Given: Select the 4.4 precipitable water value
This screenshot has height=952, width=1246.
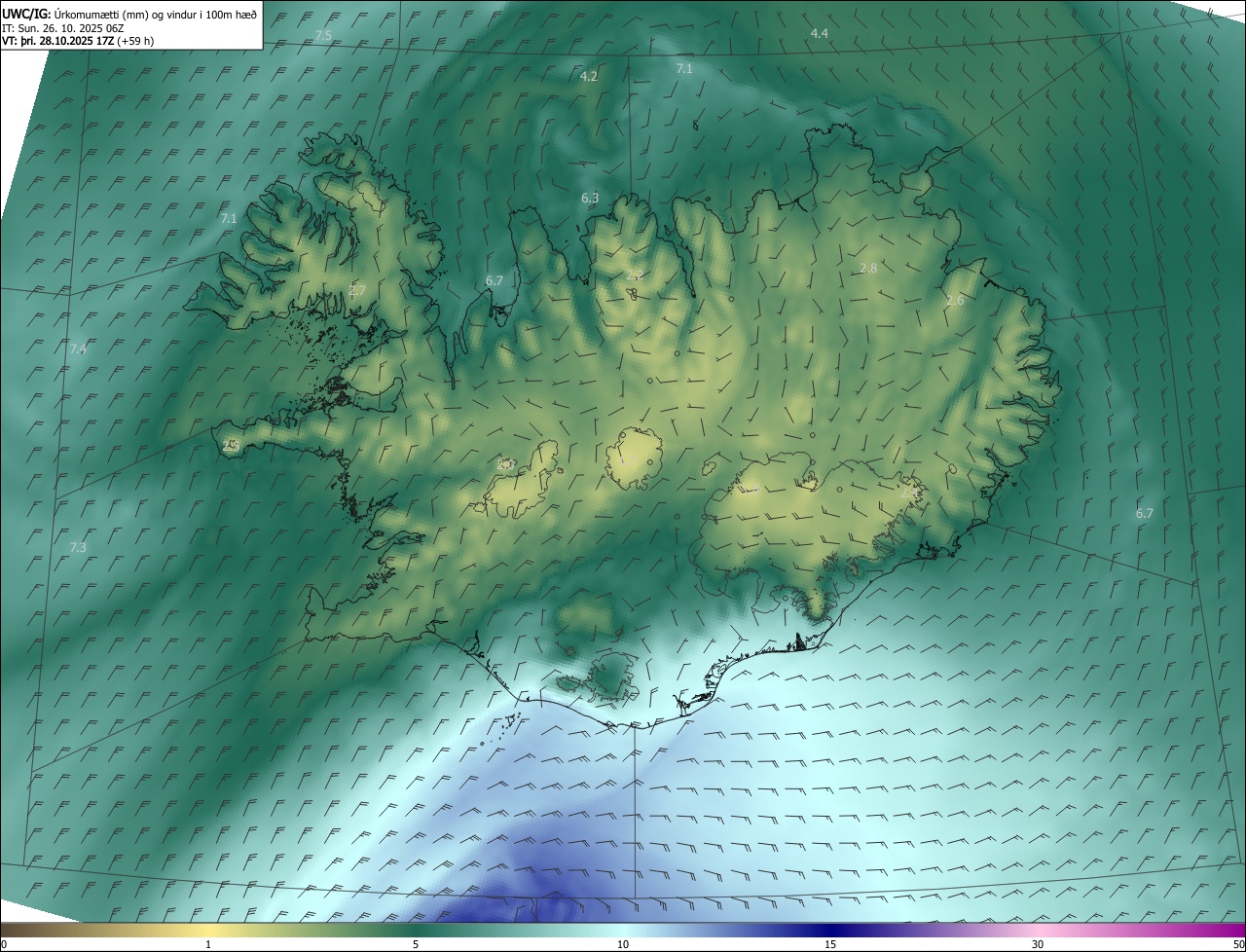Looking at the screenshot, I should pyautogui.click(x=819, y=34).
